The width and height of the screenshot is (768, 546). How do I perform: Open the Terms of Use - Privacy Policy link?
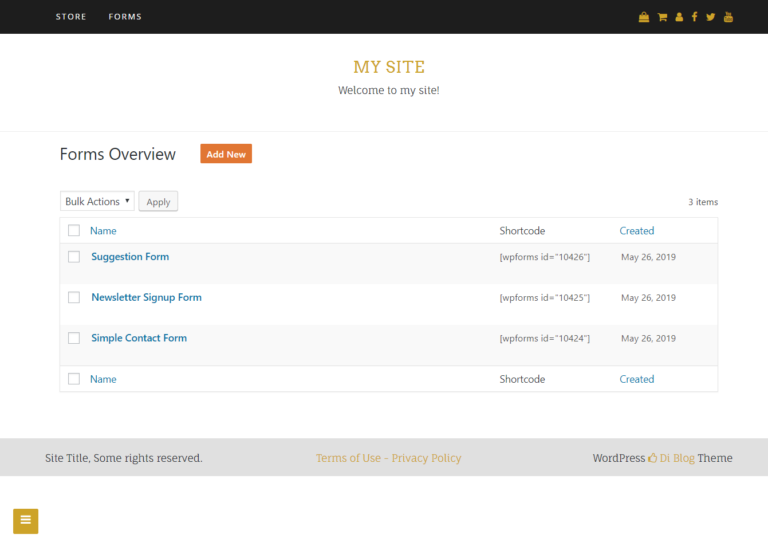point(388,458)
